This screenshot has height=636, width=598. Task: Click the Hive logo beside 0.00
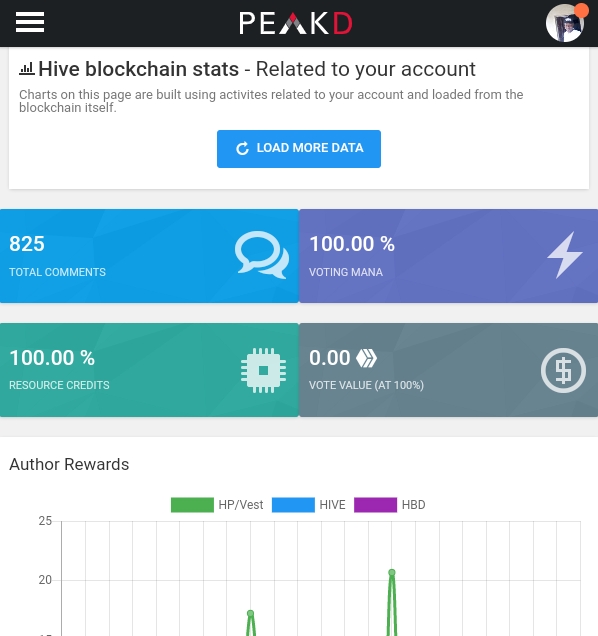pyautogui.click(x=366, y=358)
